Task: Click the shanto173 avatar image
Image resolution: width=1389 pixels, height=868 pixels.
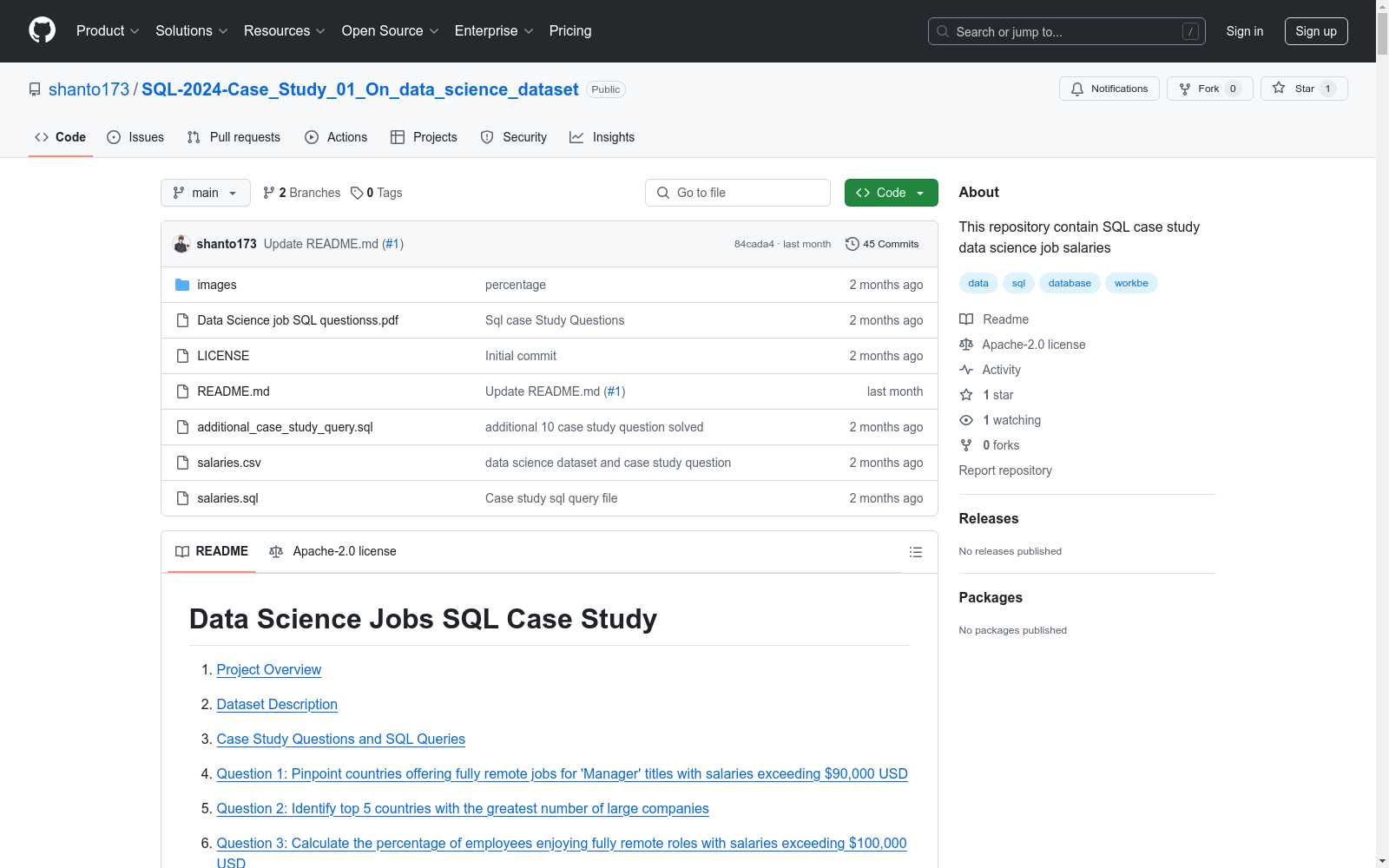Action: point(181,244)
